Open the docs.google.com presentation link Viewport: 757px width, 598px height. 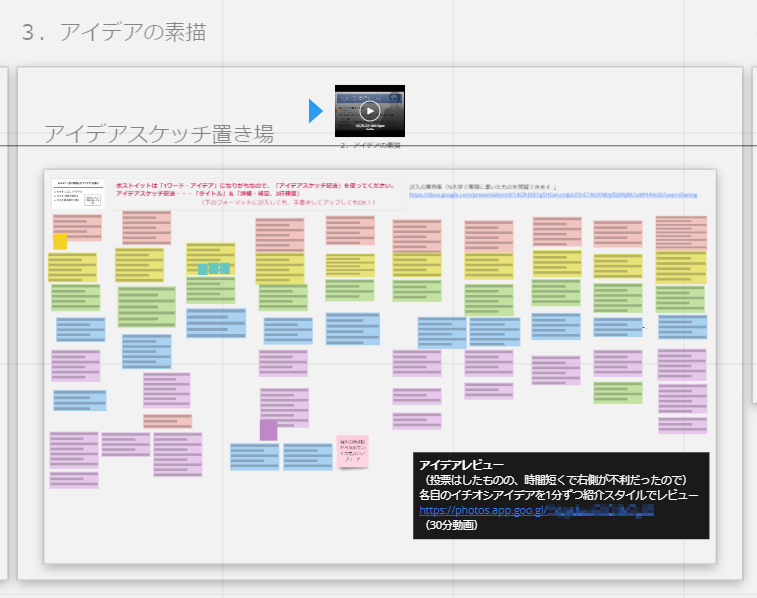[x=552, y=195]
